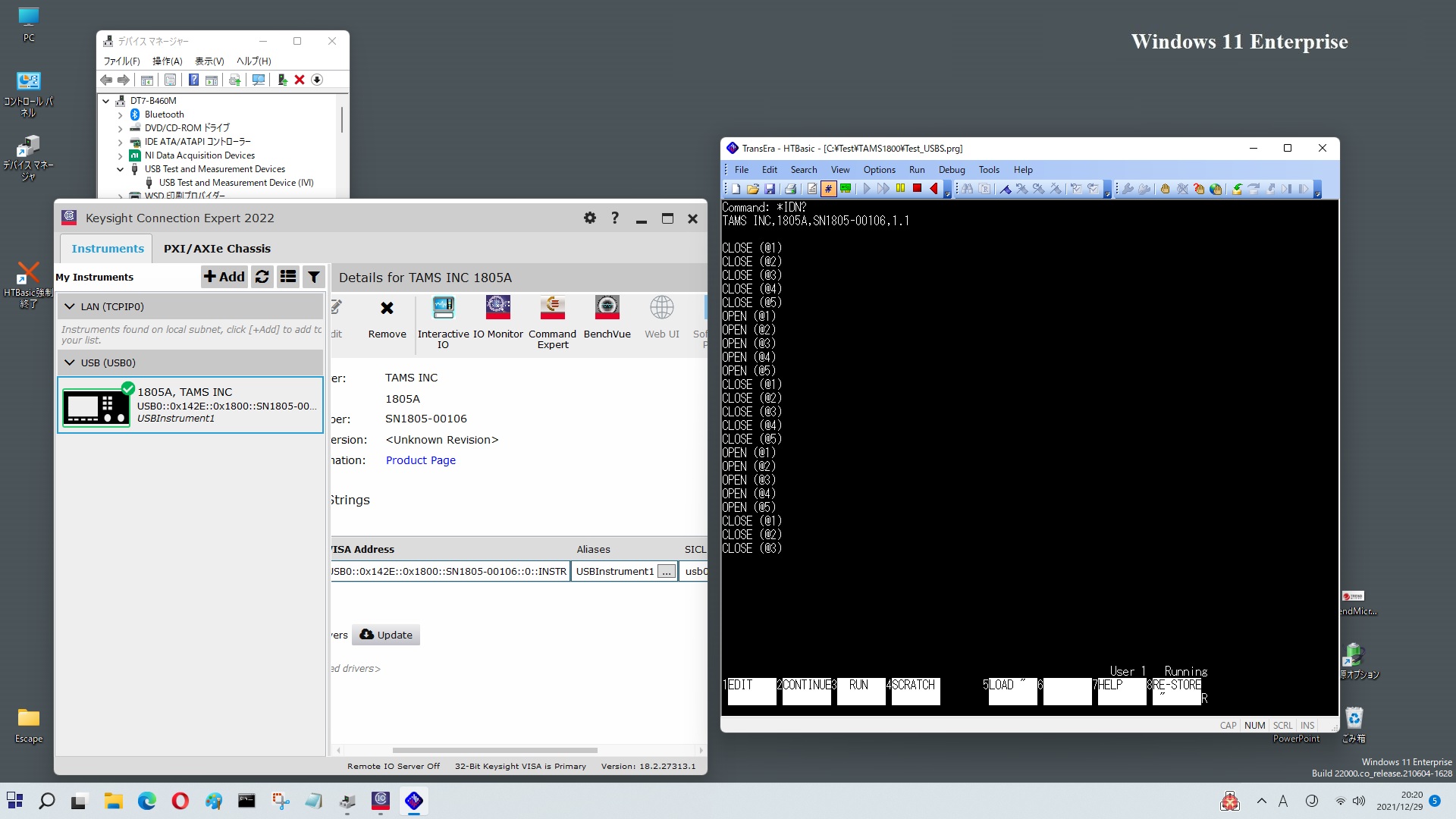Open HTBasic Options menu
Image resolution: width=1456 pixels, height=819 pixels.
coord(879,170)
